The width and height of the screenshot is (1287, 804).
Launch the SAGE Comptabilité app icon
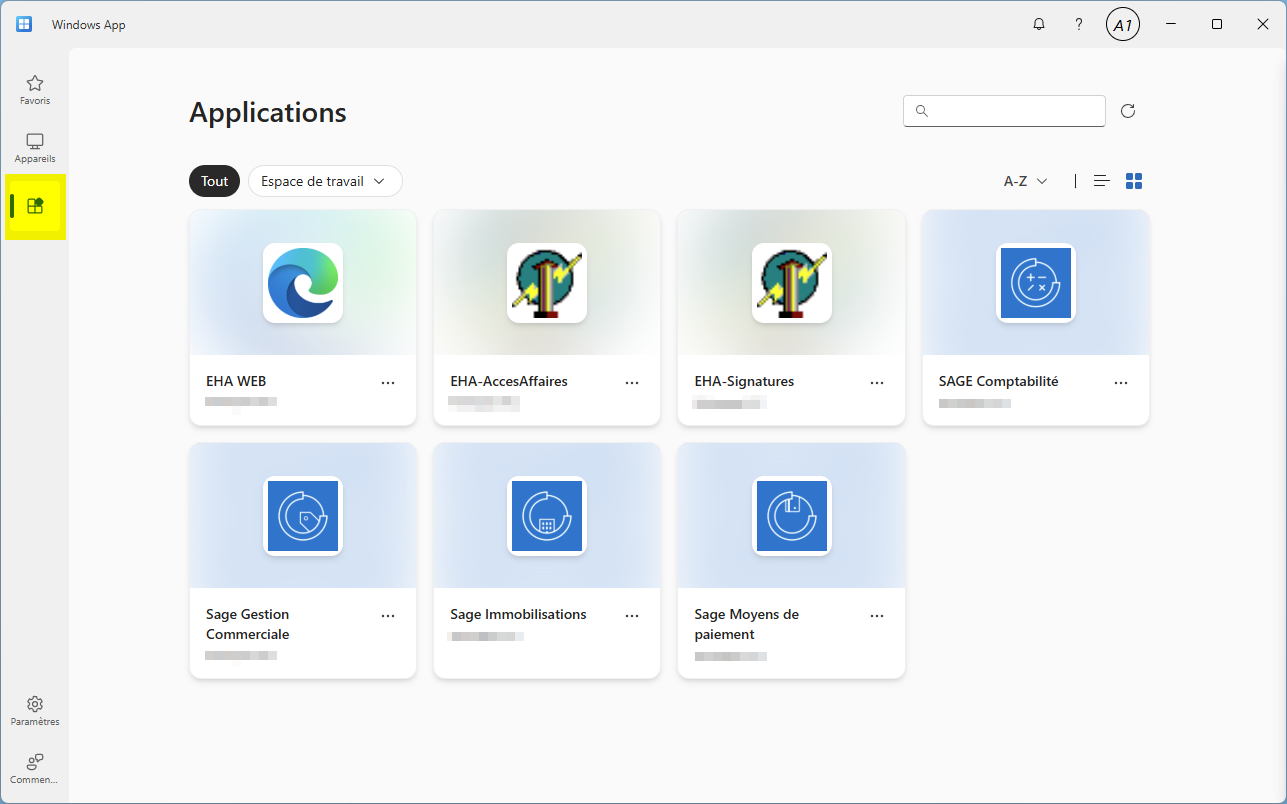1036,283
